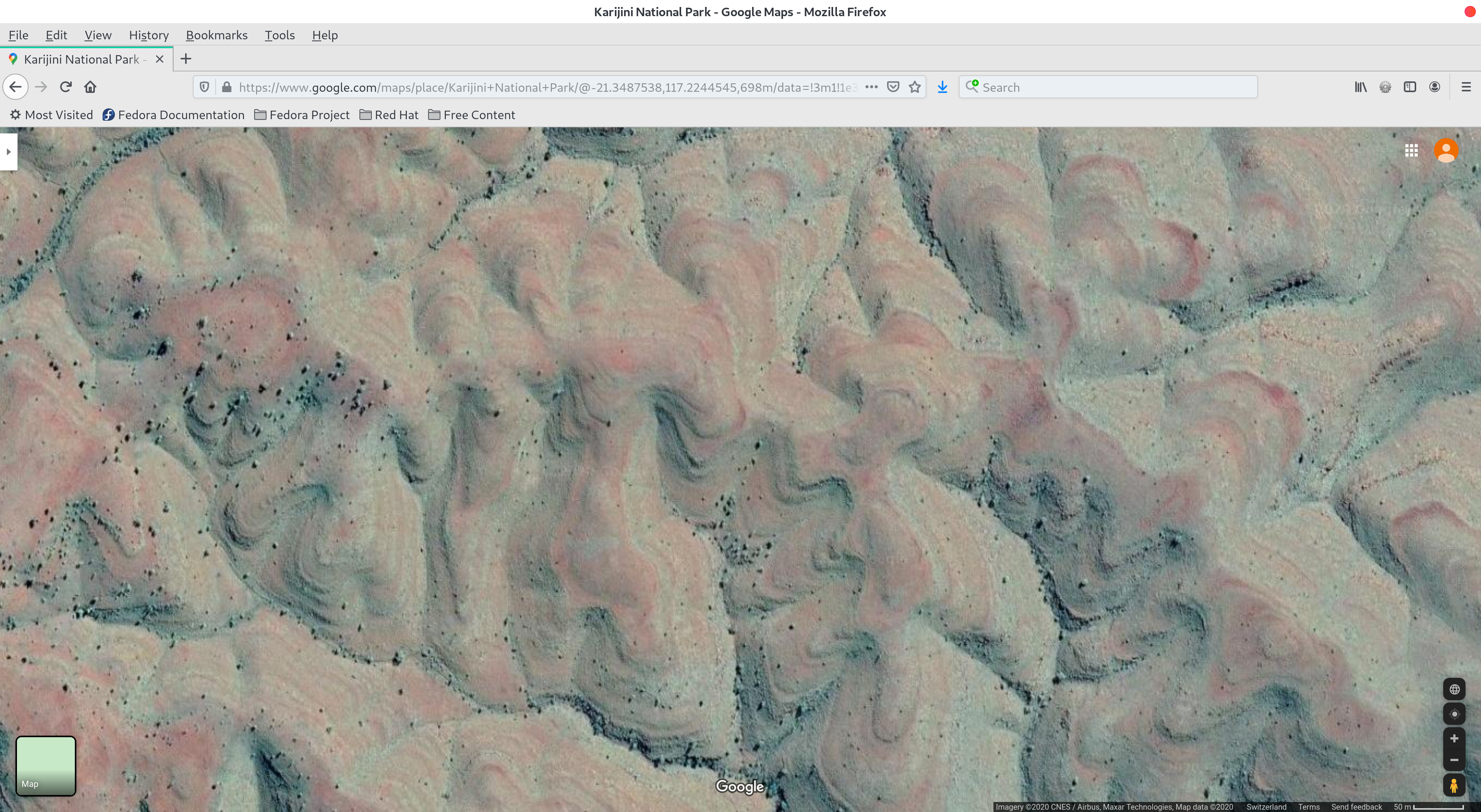Open the Library icon in toolbar

(x=1360, y=88)
